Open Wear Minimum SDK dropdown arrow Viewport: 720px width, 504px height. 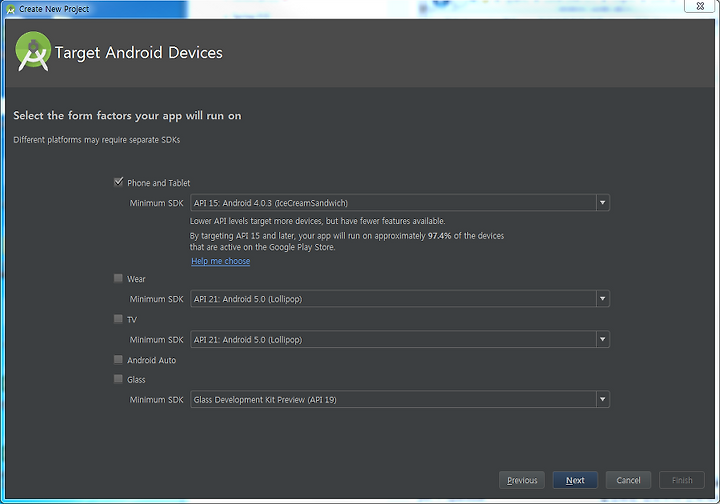[x=602, y=298]
